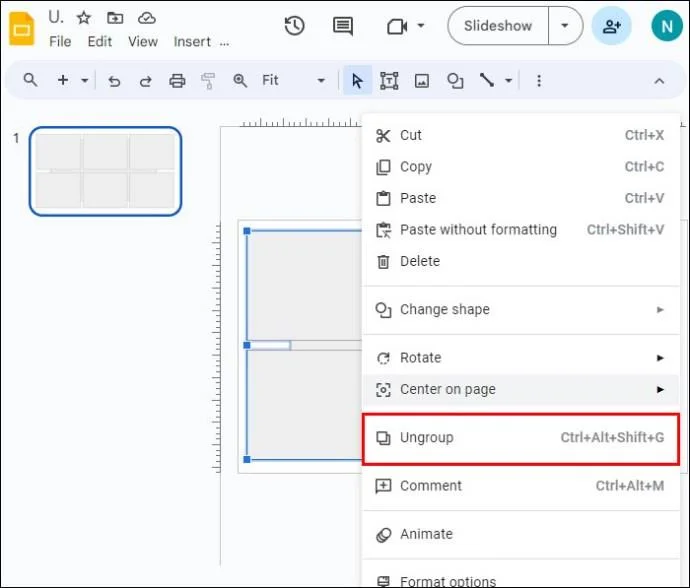Expand Change shape submenu
Screen dimensions: 690x588
point(660,309)
